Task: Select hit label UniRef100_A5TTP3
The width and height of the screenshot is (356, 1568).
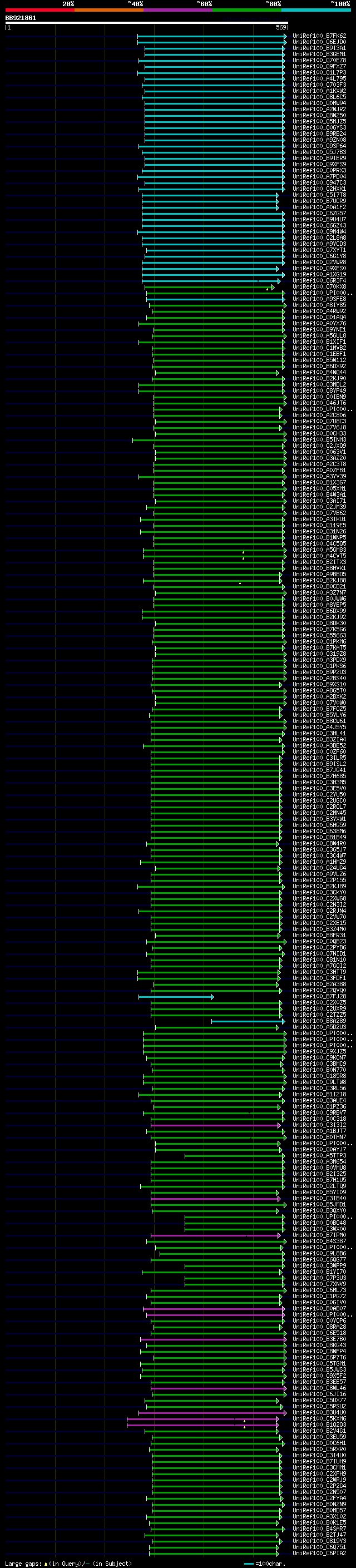Action: (x=319, y=1156)
